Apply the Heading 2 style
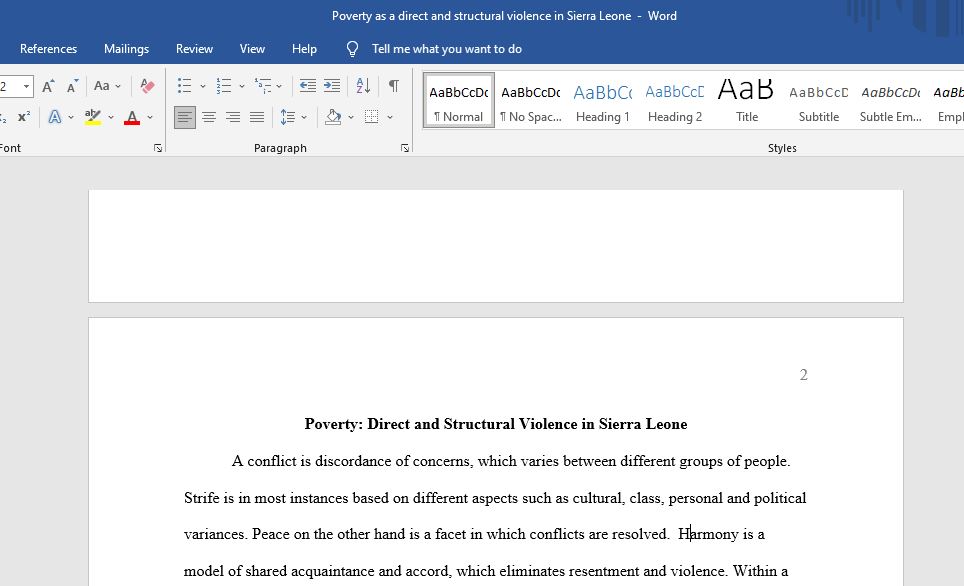964x586 pixels. 674,100
